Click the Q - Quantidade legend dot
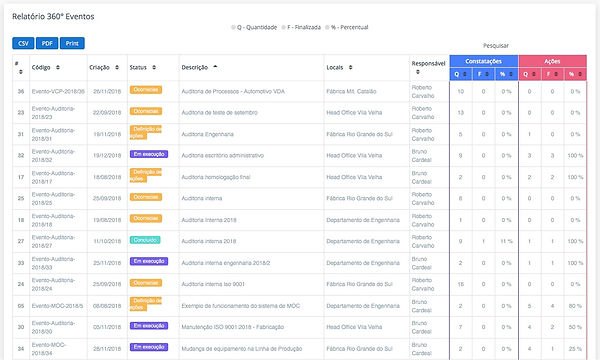The width and height of the screenshot is (600, 360). point(233,27)
